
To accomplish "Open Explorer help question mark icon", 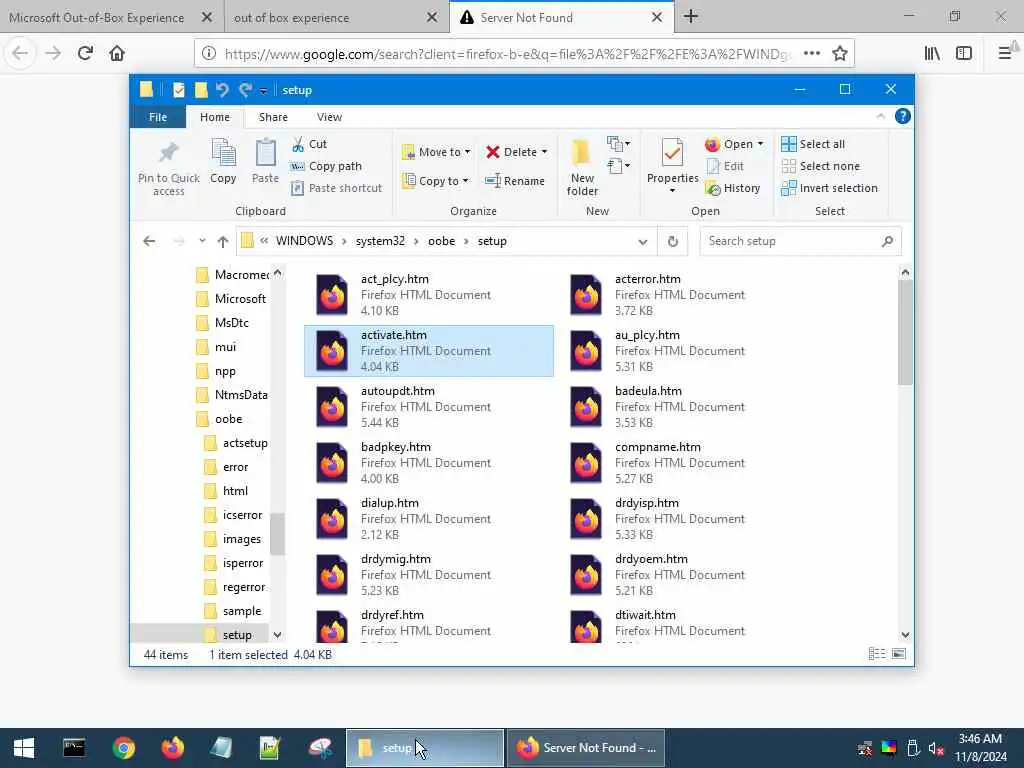I will tap(903, 116).
